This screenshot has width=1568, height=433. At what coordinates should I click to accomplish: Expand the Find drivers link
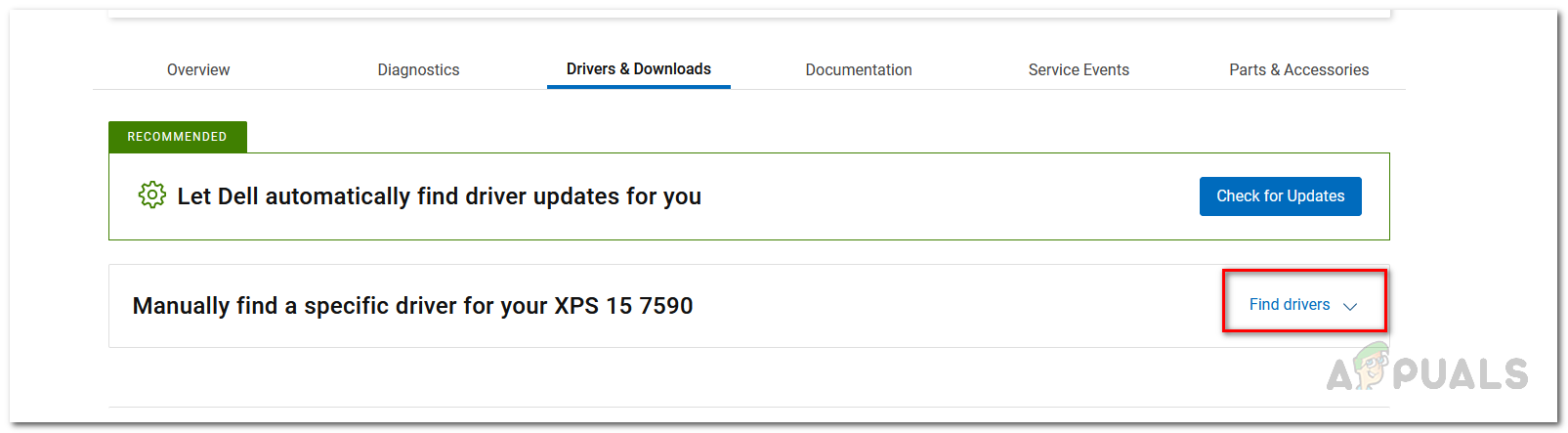point(1289,305)
